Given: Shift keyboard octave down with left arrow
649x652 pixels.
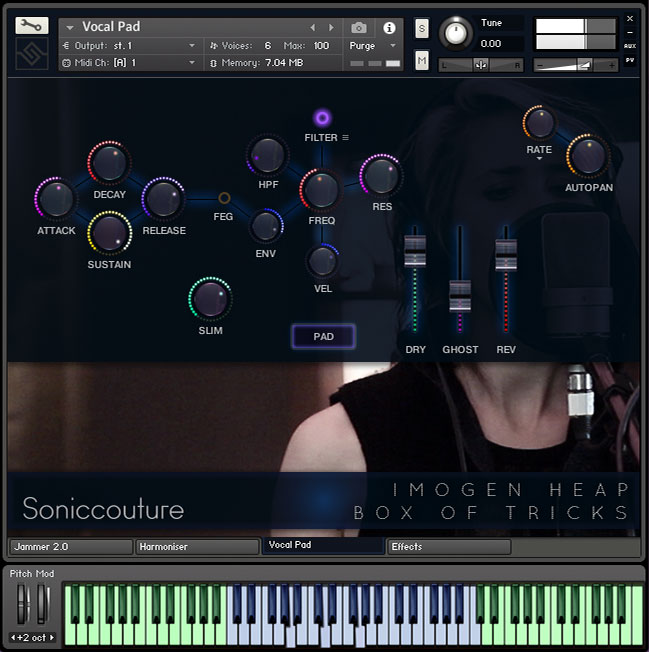Looking at the screenshot, I should 13,637.
